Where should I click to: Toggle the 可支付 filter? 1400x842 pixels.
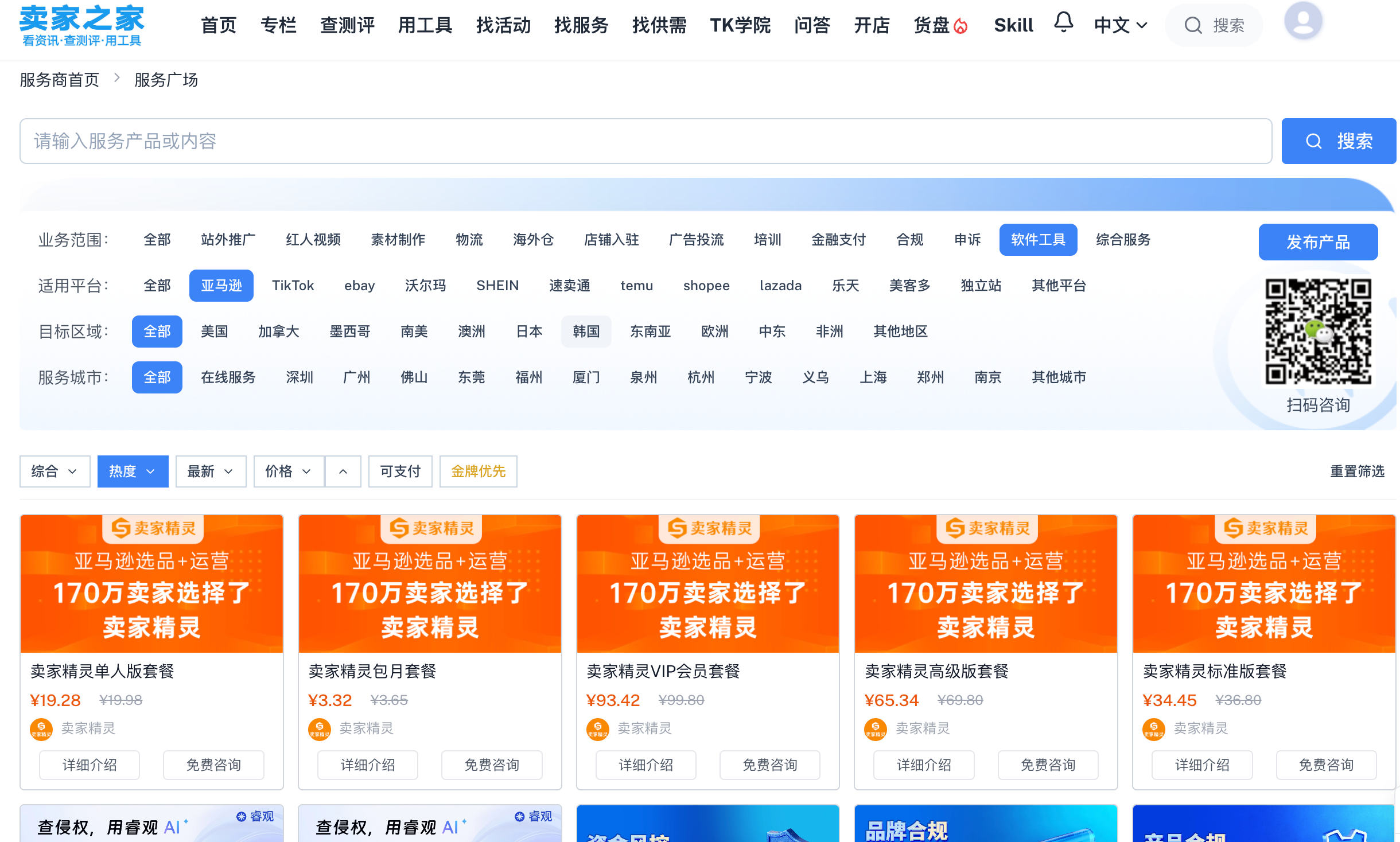tap(400, 471)
